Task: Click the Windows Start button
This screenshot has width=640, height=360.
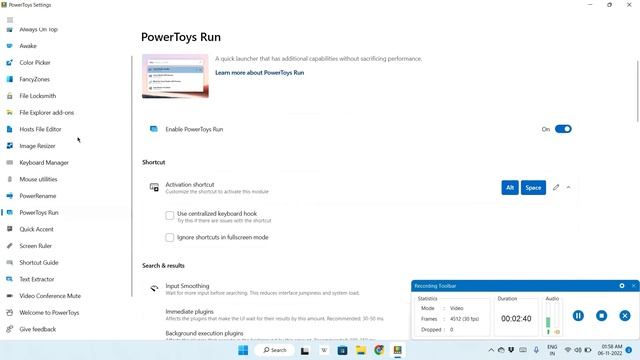Action: pos(243,350)
